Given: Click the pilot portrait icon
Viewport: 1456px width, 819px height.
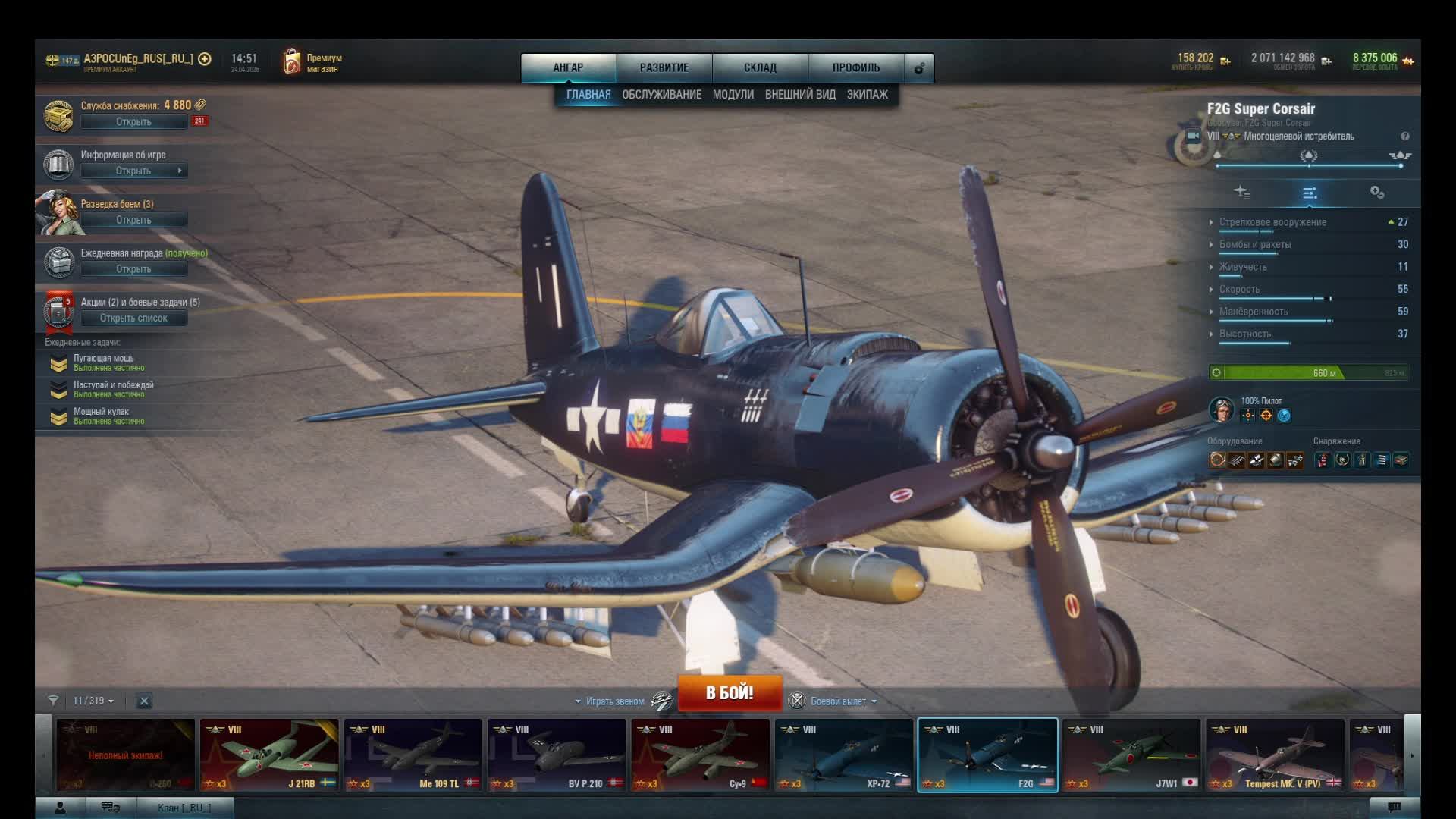Looking at the screenshot, I should [x=1221, y=409].
